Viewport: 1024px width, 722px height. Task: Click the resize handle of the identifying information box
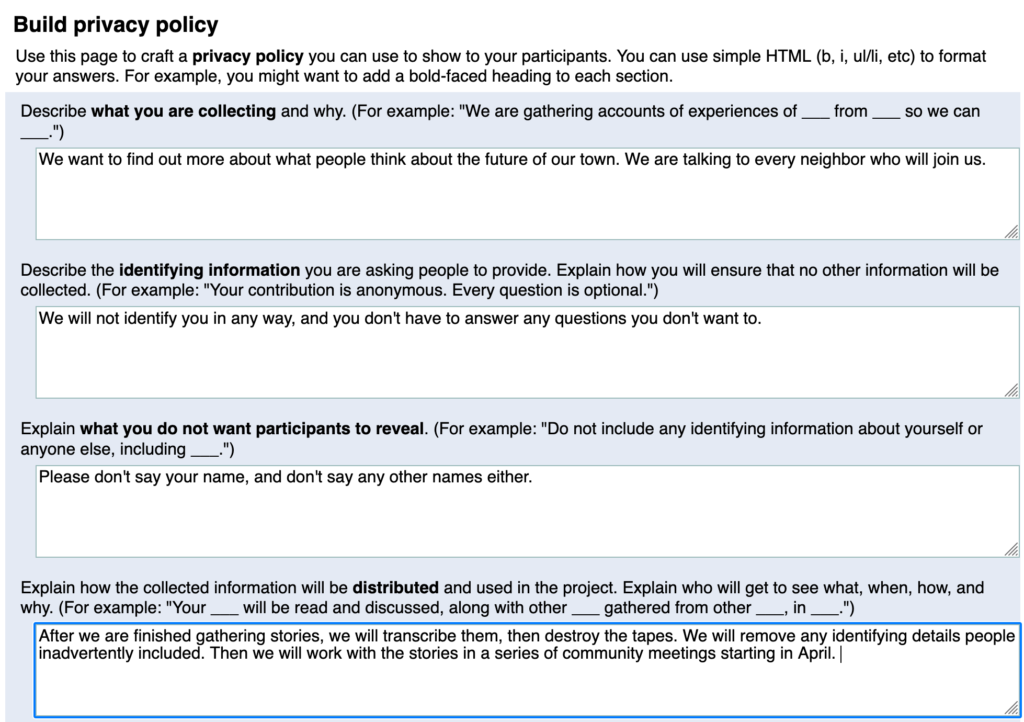point(1011,390)
